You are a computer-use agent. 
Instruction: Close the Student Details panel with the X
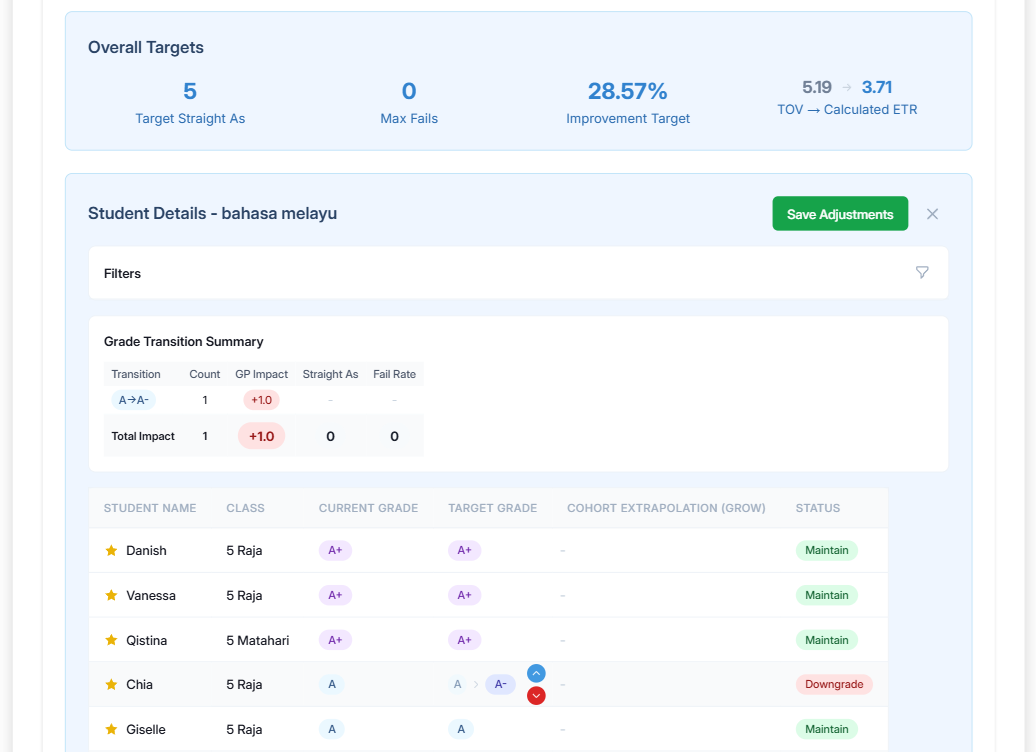coord(932,213)
